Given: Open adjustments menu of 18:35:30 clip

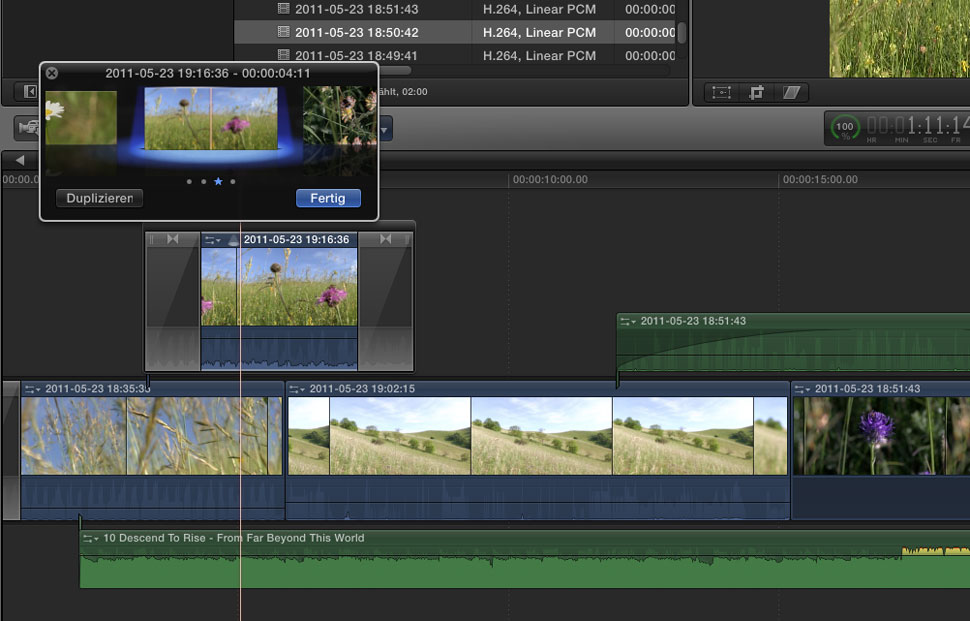Looking at the screenshot, I should pos(32,389).
